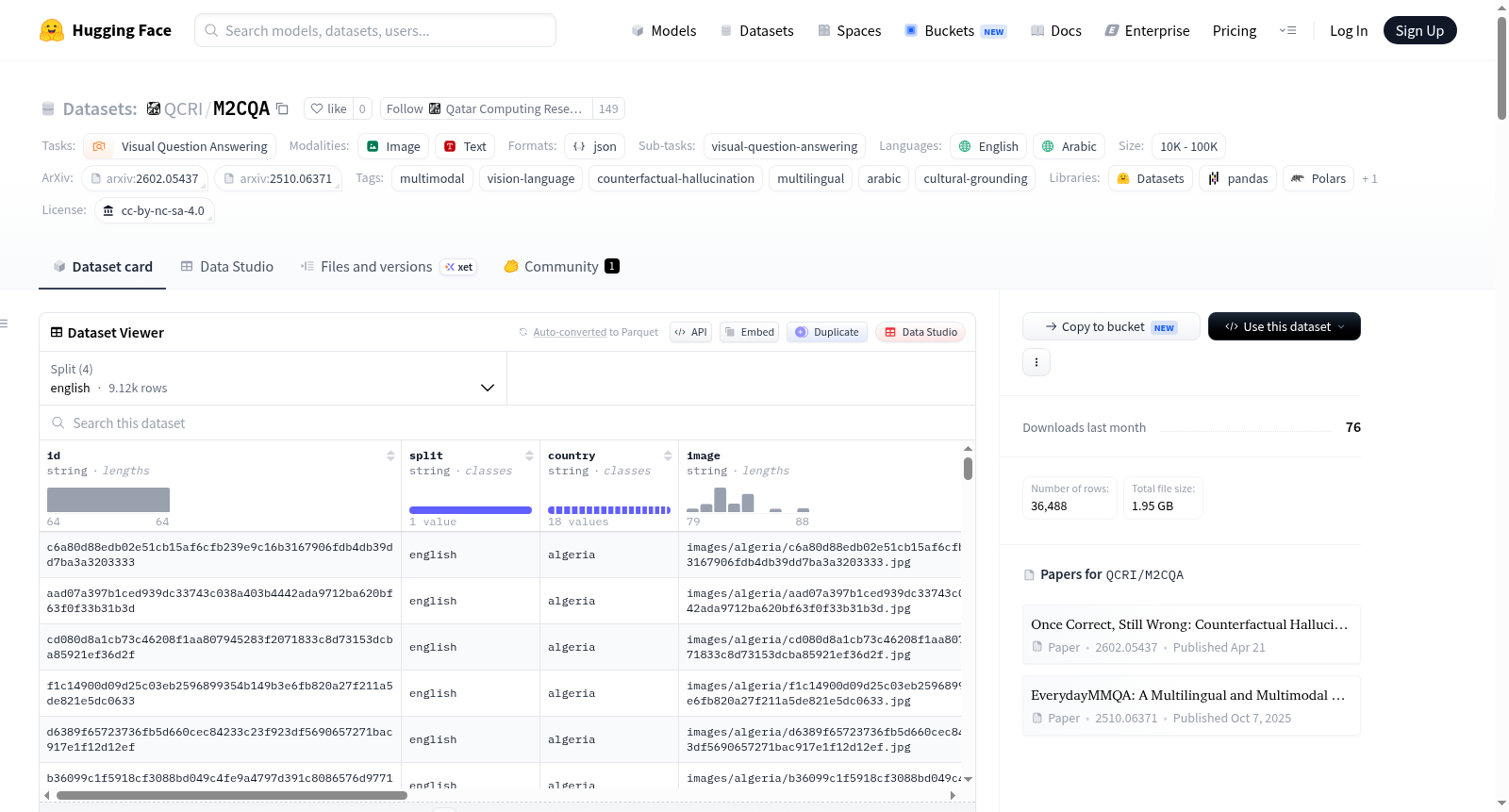This screenshot has height=812, width=1509.
Task: Open Data Studio from the viewer header
Action: click(x=920, y=332)
